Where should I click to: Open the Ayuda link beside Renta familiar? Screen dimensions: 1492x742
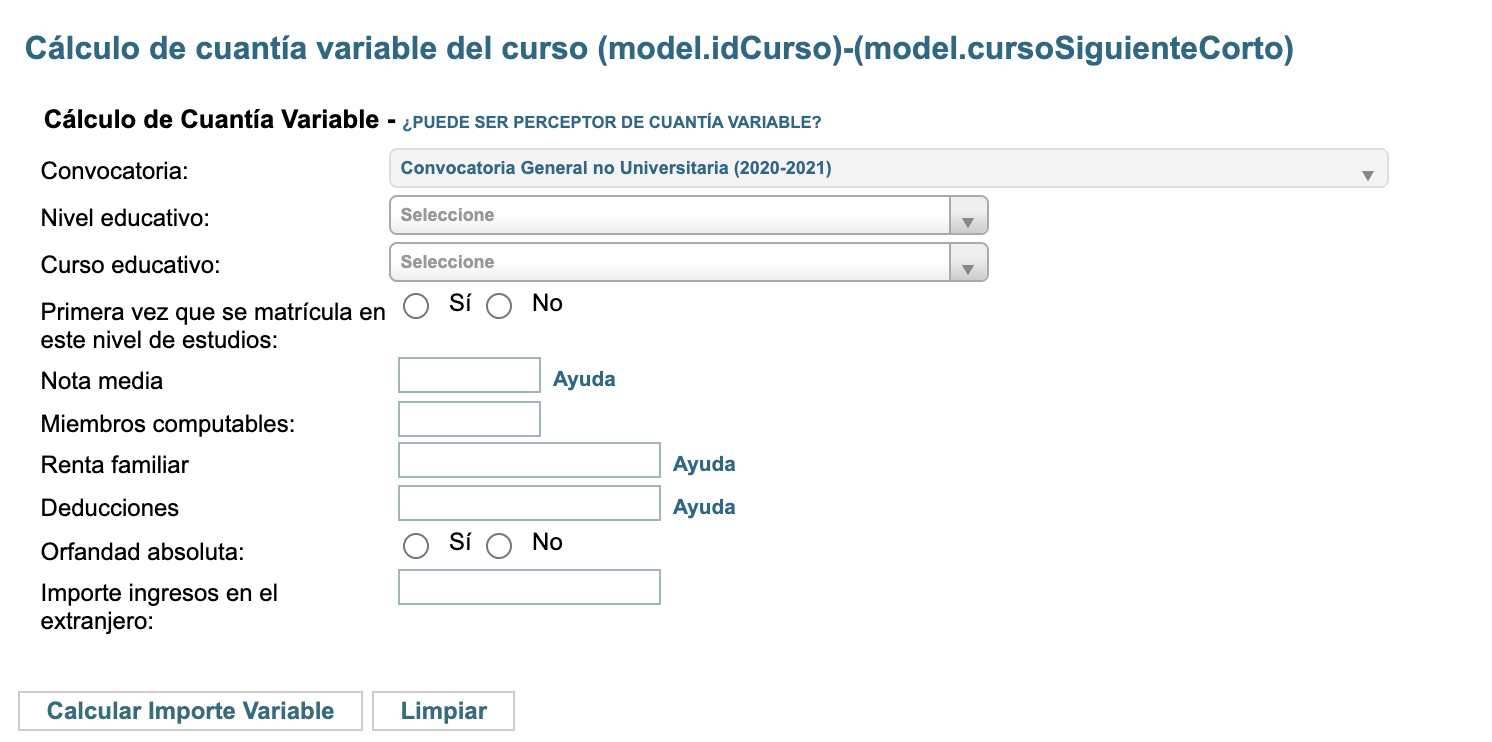(x=704, y=463)
